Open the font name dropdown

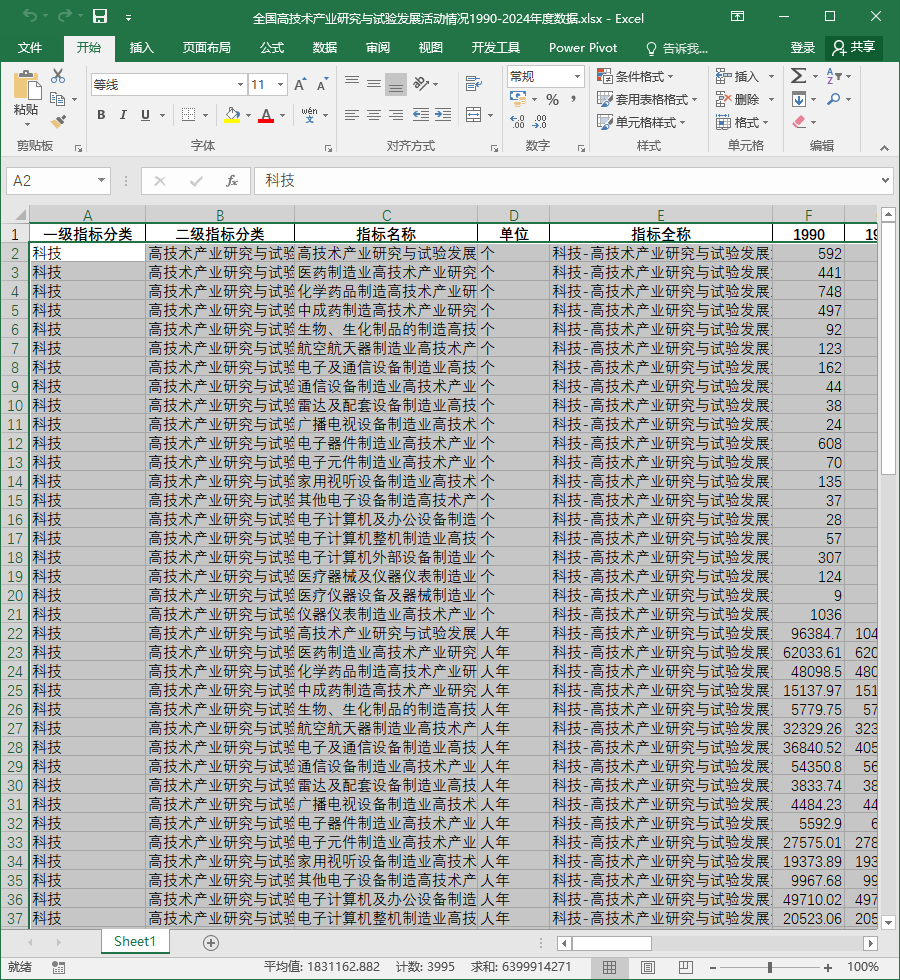click(240, 84)
